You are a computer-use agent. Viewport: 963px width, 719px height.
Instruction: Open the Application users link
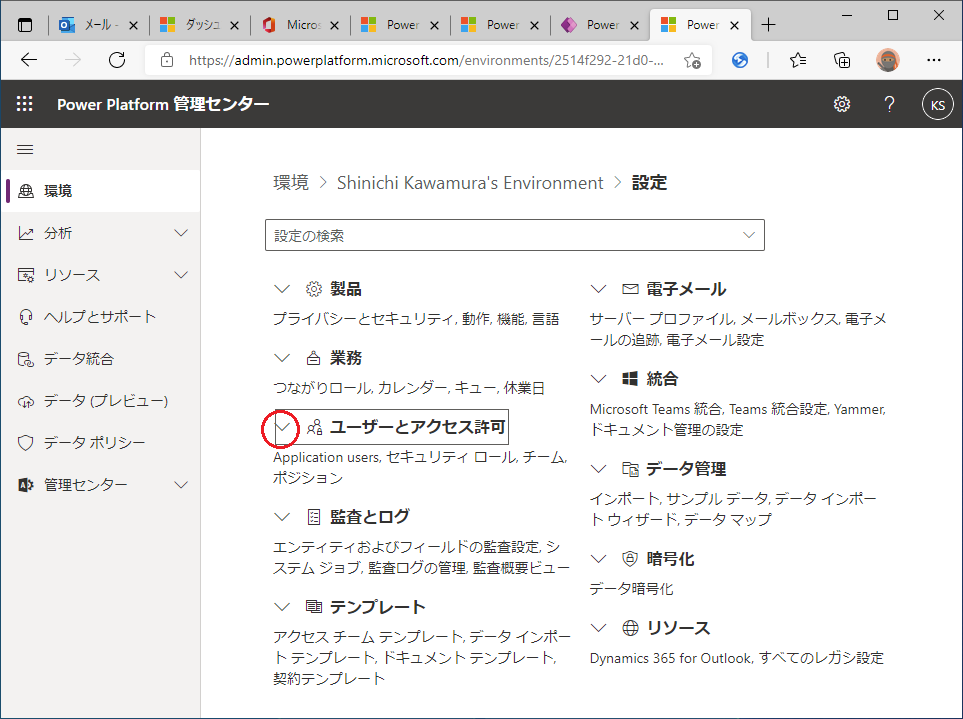click(327, 457)
